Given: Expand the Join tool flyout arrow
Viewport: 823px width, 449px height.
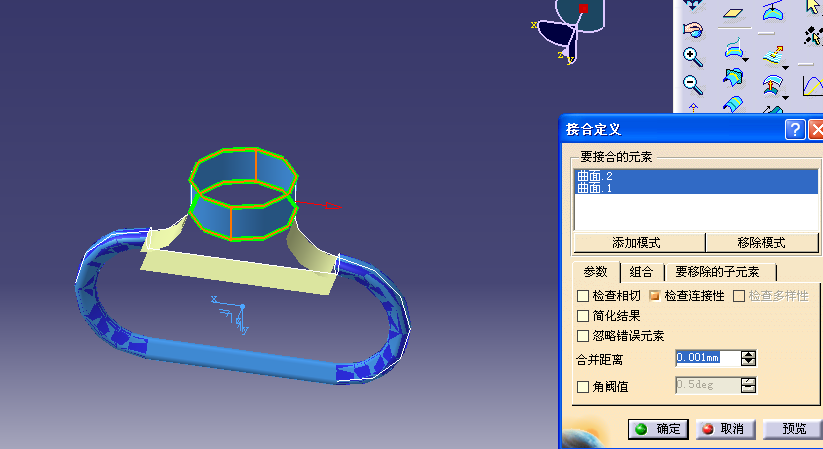Looking at the screenshot, I should pyautogui.click(x=745, y=60).
